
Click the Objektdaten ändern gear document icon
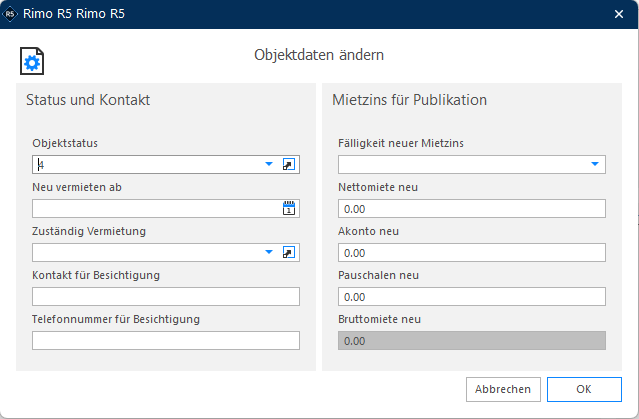click(x=32, y=61)
